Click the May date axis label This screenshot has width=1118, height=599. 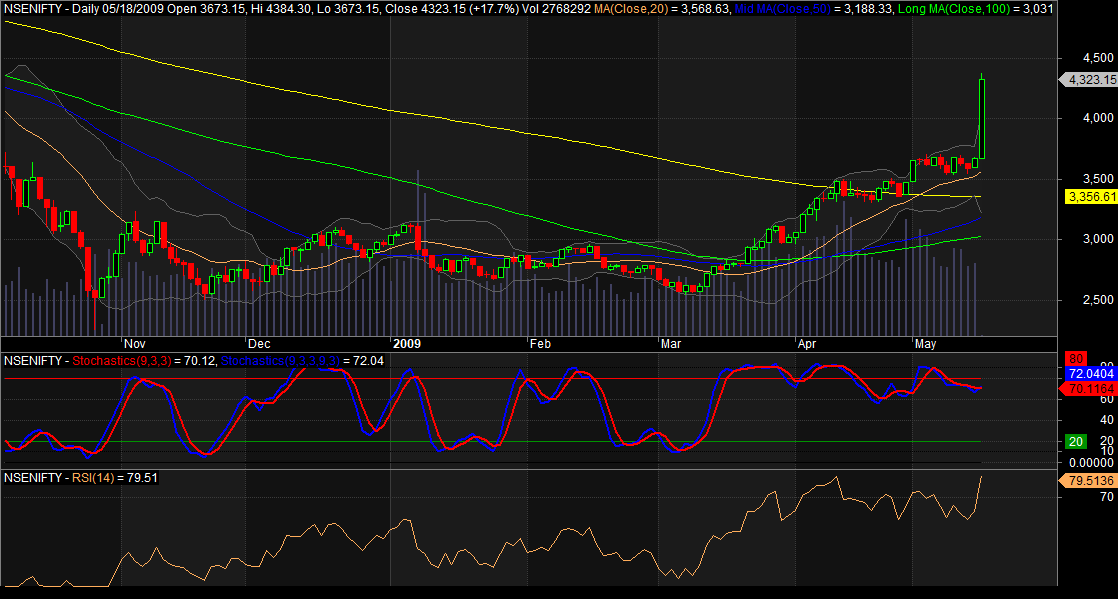(926, 344)
